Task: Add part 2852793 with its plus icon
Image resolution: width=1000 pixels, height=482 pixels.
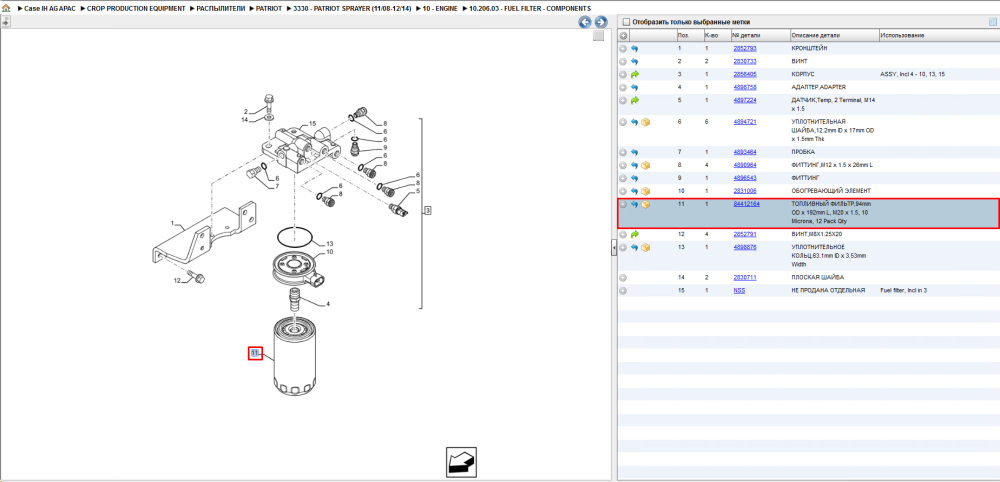Action: click(x=623, y=48)
